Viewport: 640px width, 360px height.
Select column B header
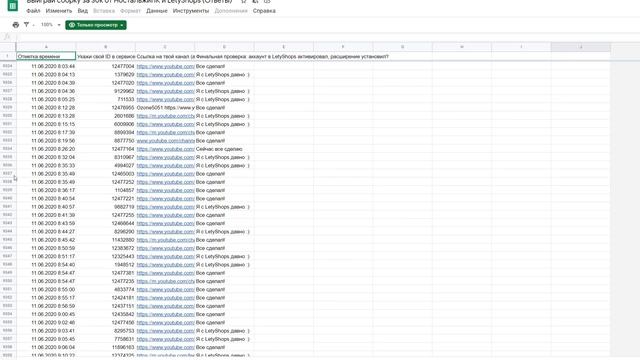point(106,47)
